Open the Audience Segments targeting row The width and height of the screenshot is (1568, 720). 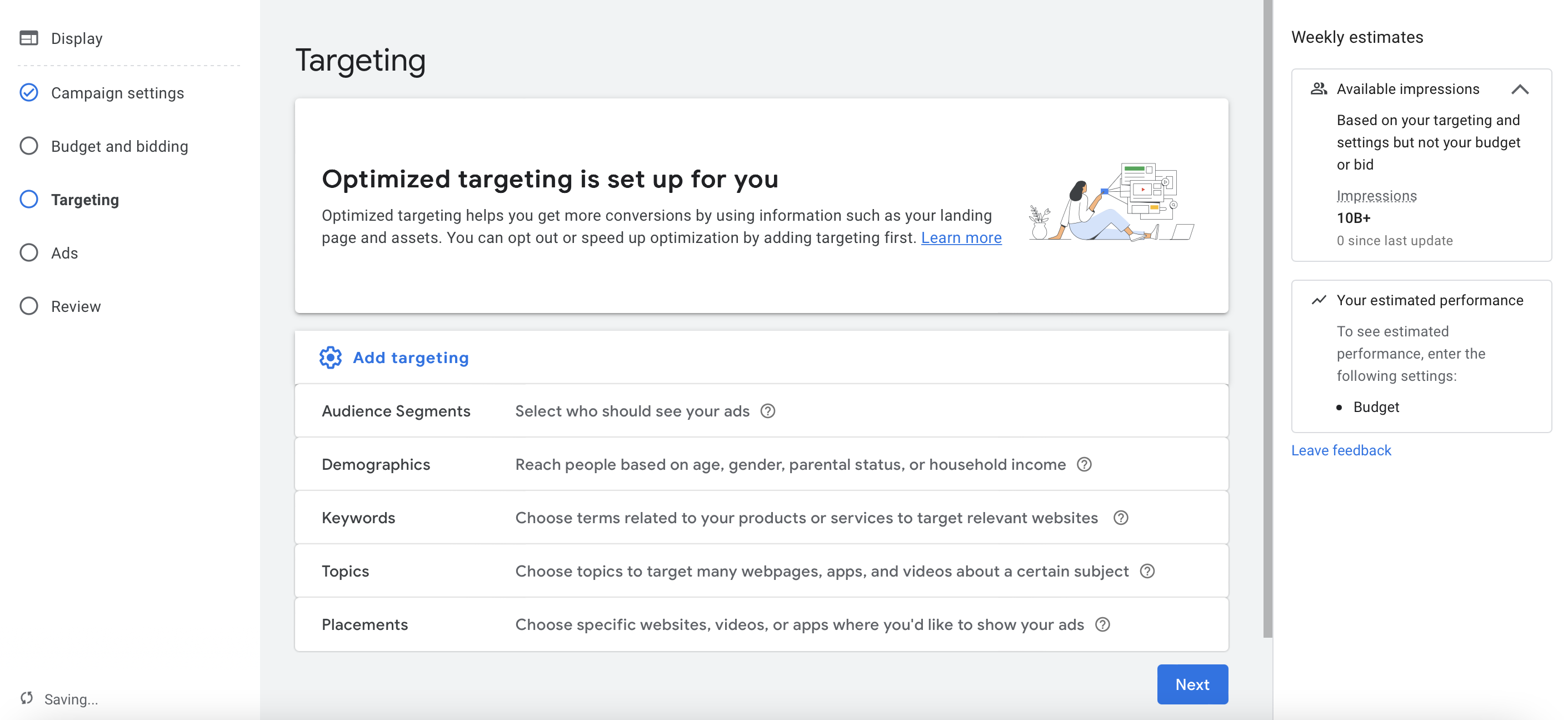tap(761, 411)
